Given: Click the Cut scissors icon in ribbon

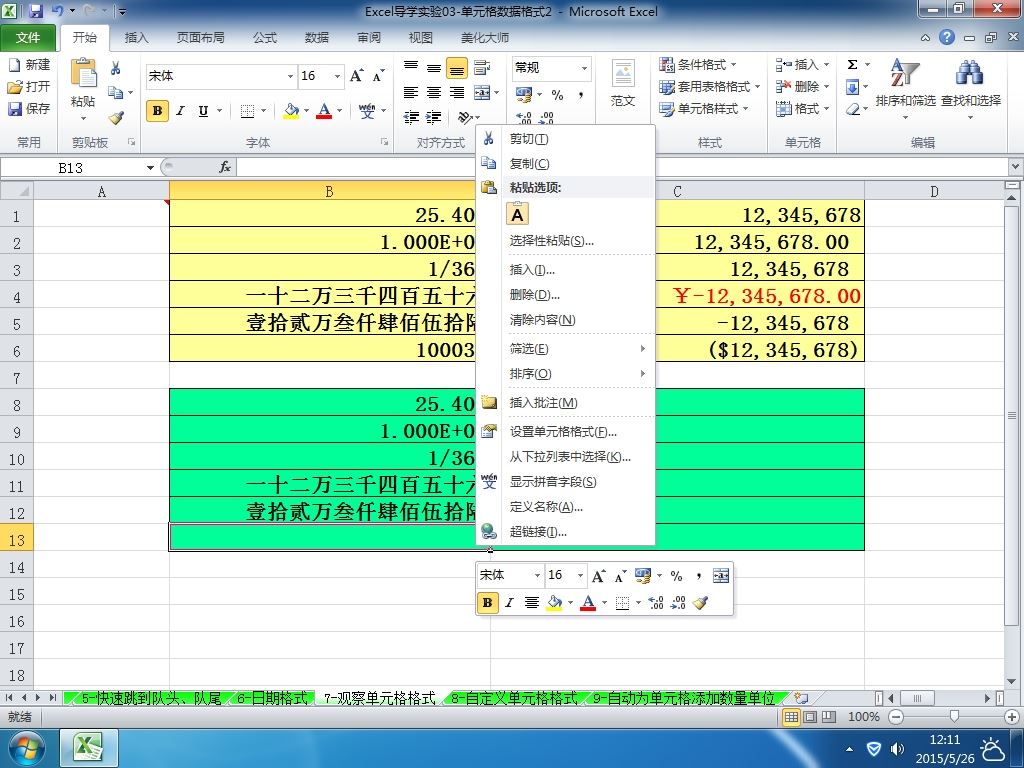Looking at the screenshot, I should point(116,68).
